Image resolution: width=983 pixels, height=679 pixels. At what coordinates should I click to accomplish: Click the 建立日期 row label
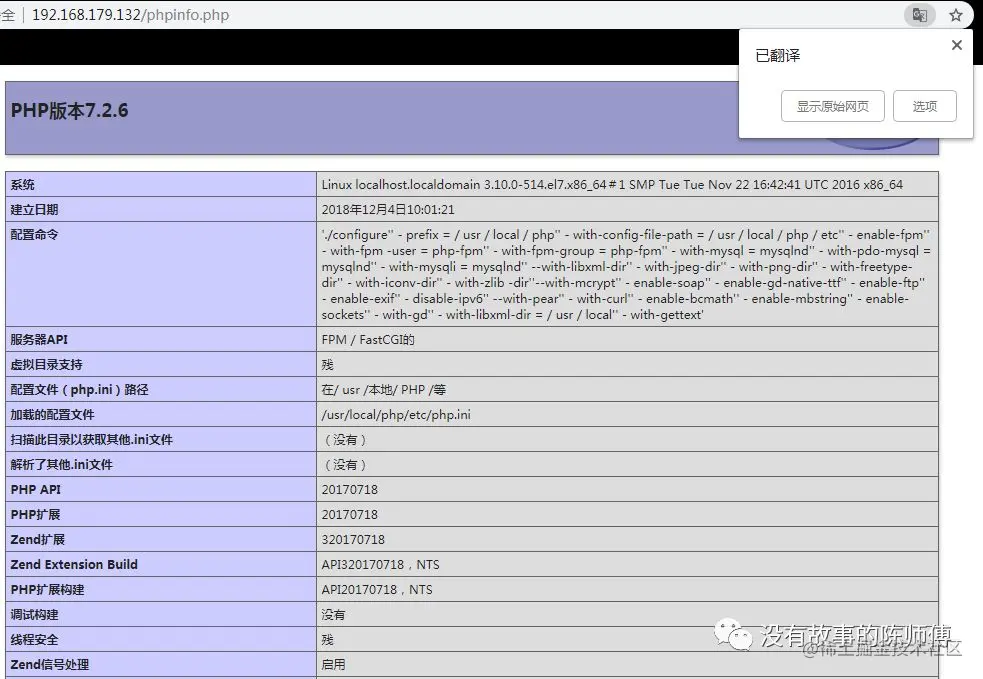point(34,209)
